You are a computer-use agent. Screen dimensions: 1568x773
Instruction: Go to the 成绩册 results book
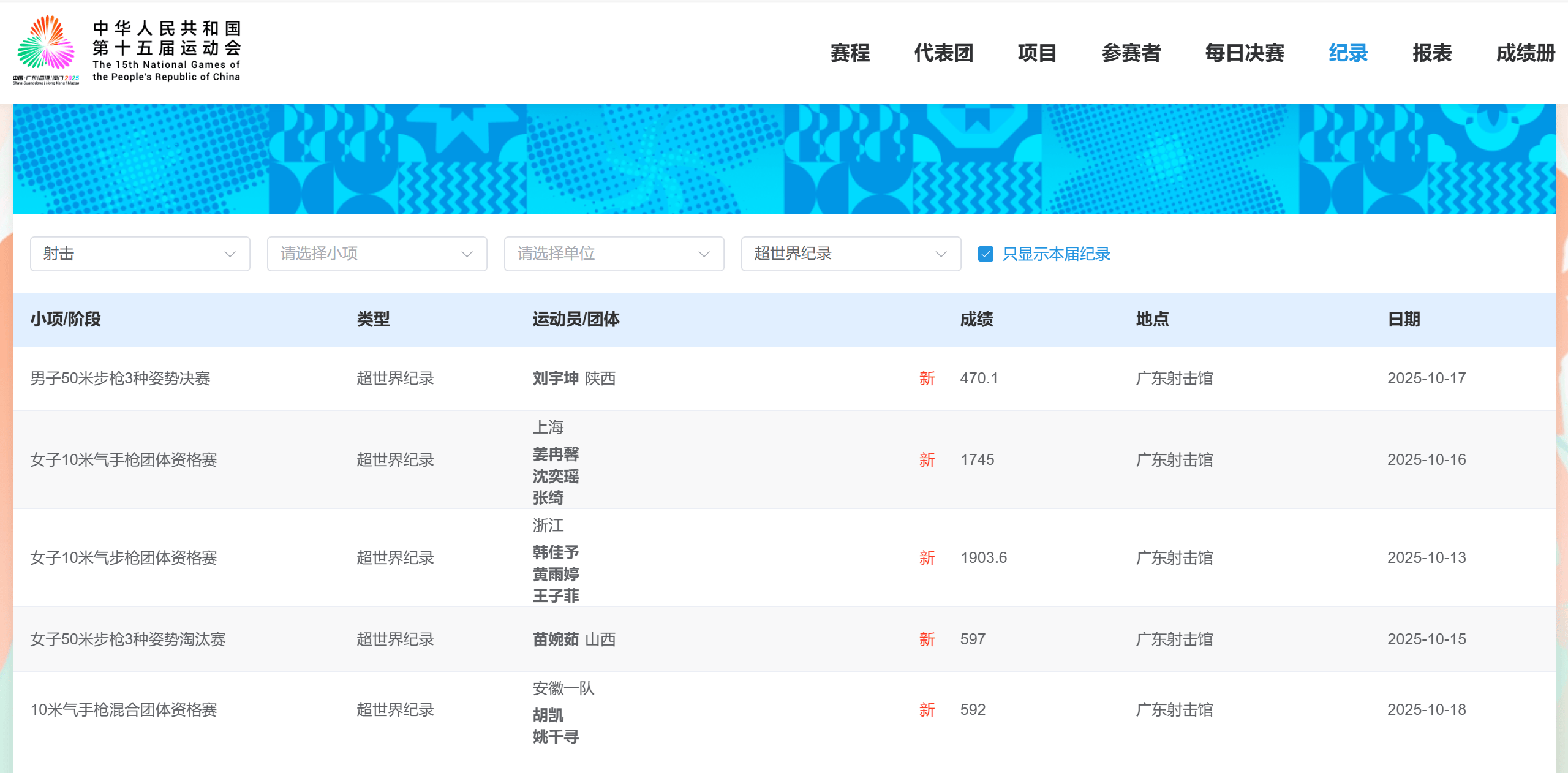1525,53
